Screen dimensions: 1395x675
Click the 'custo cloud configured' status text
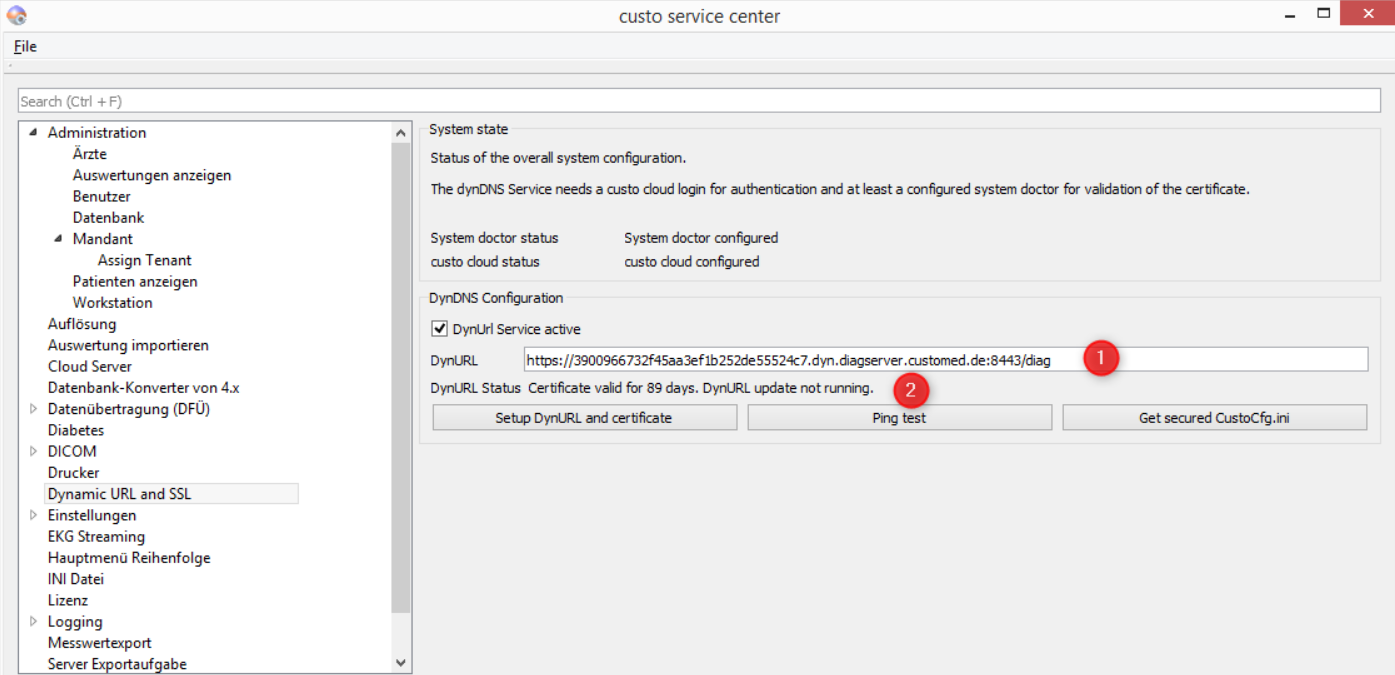692,262
